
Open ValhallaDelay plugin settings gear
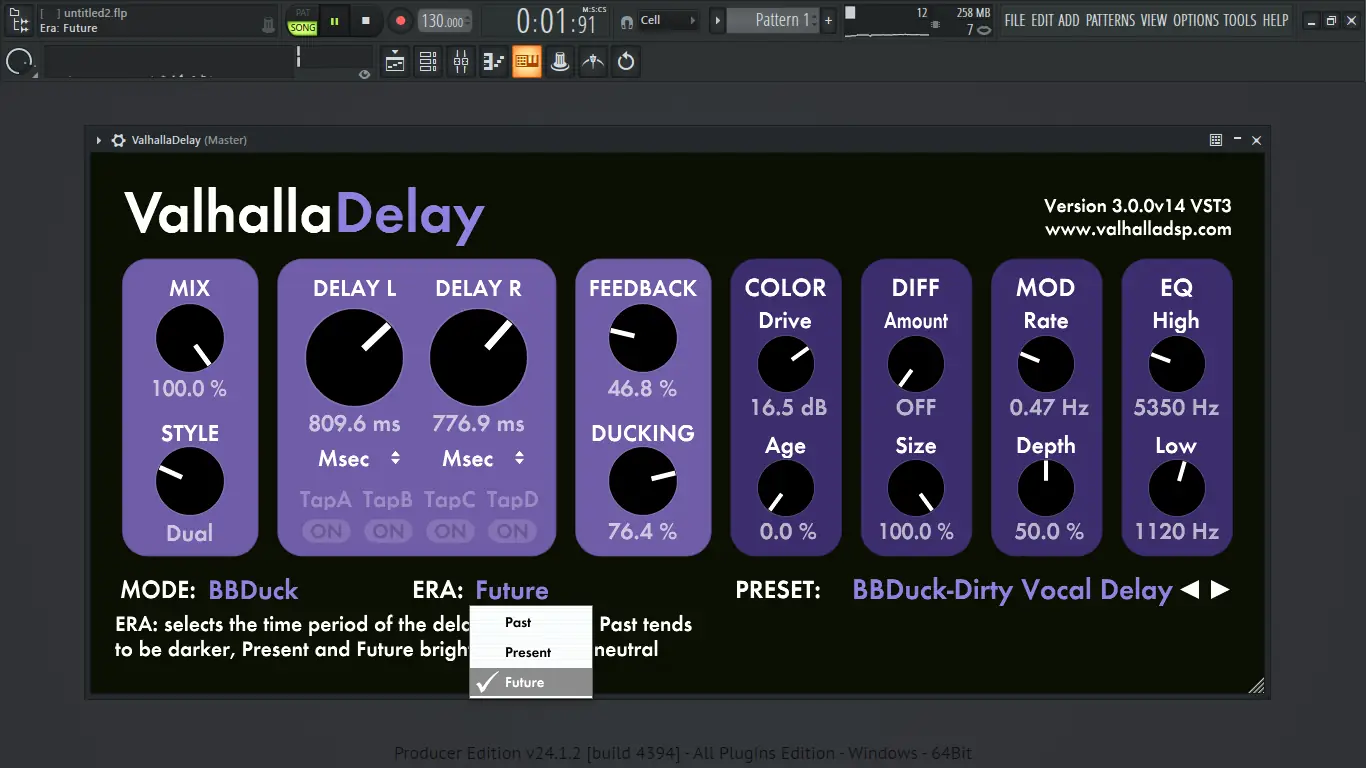click(118, 140)
